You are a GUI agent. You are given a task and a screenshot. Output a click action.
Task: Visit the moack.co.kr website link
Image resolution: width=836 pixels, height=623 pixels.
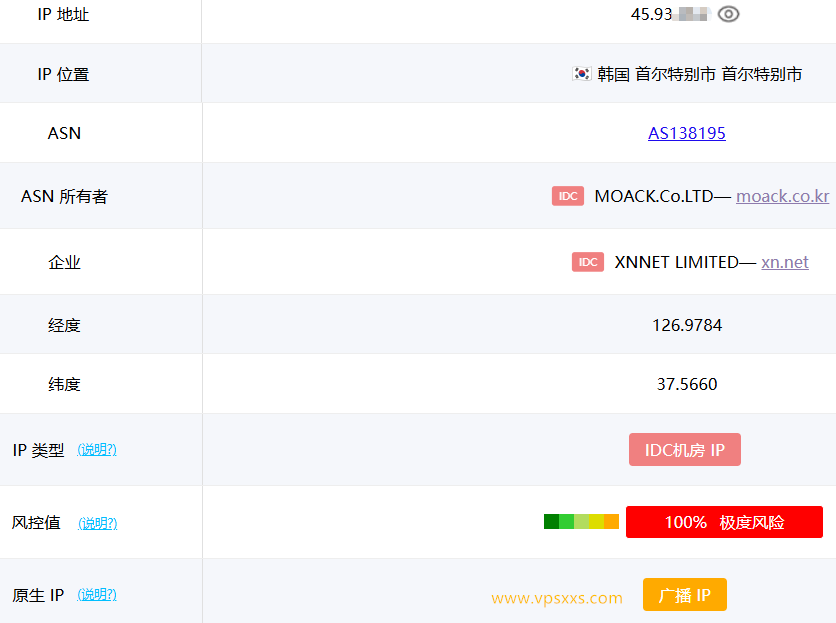click(x=782, y=196)
